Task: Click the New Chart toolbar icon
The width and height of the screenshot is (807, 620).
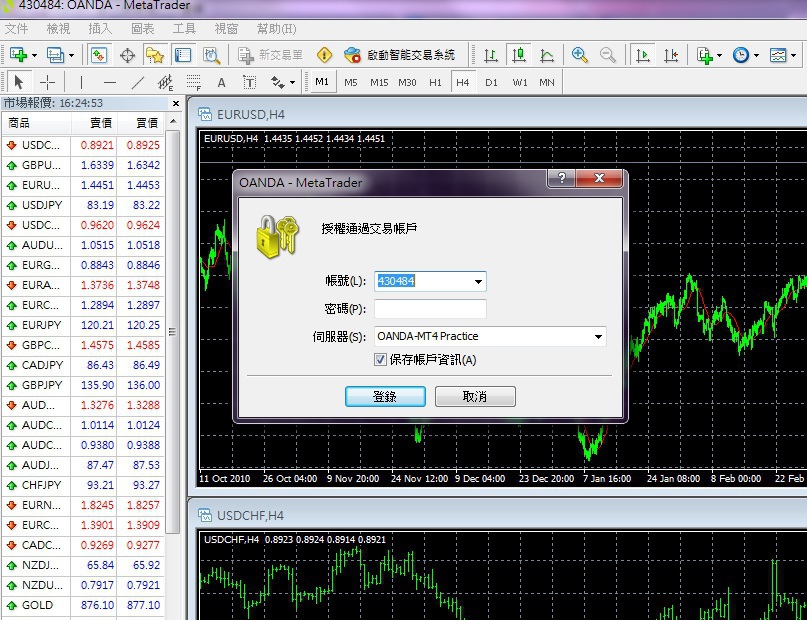Action: (19, 55)
